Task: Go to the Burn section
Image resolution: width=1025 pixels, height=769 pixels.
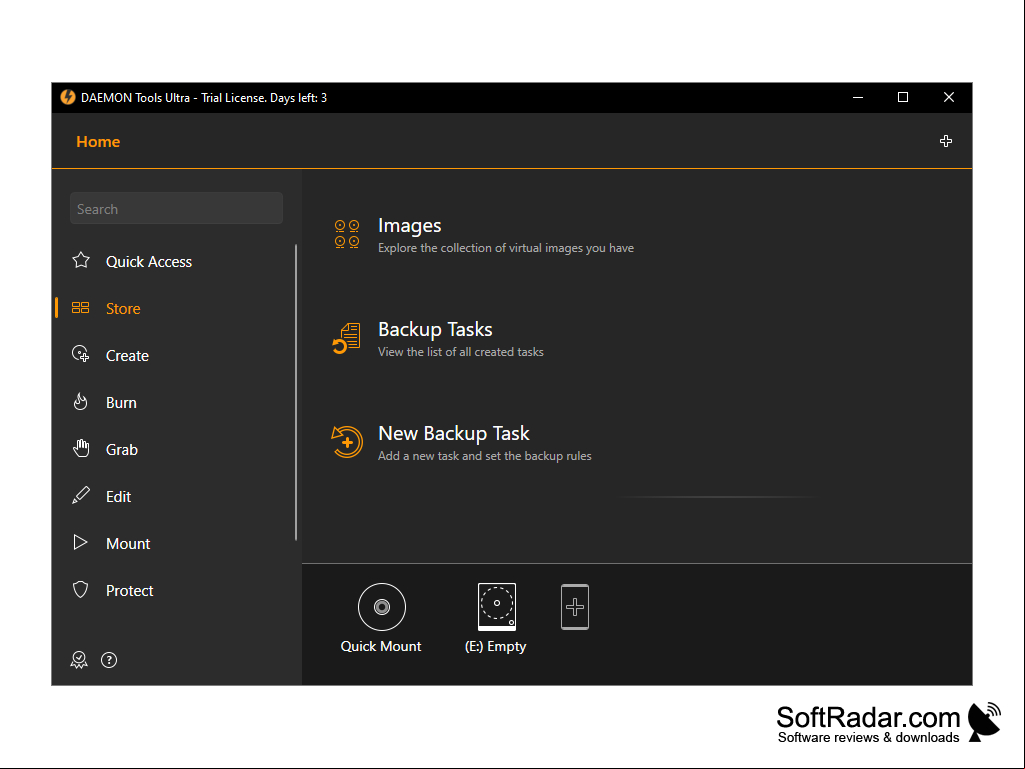Action: (x=121, y=403)
